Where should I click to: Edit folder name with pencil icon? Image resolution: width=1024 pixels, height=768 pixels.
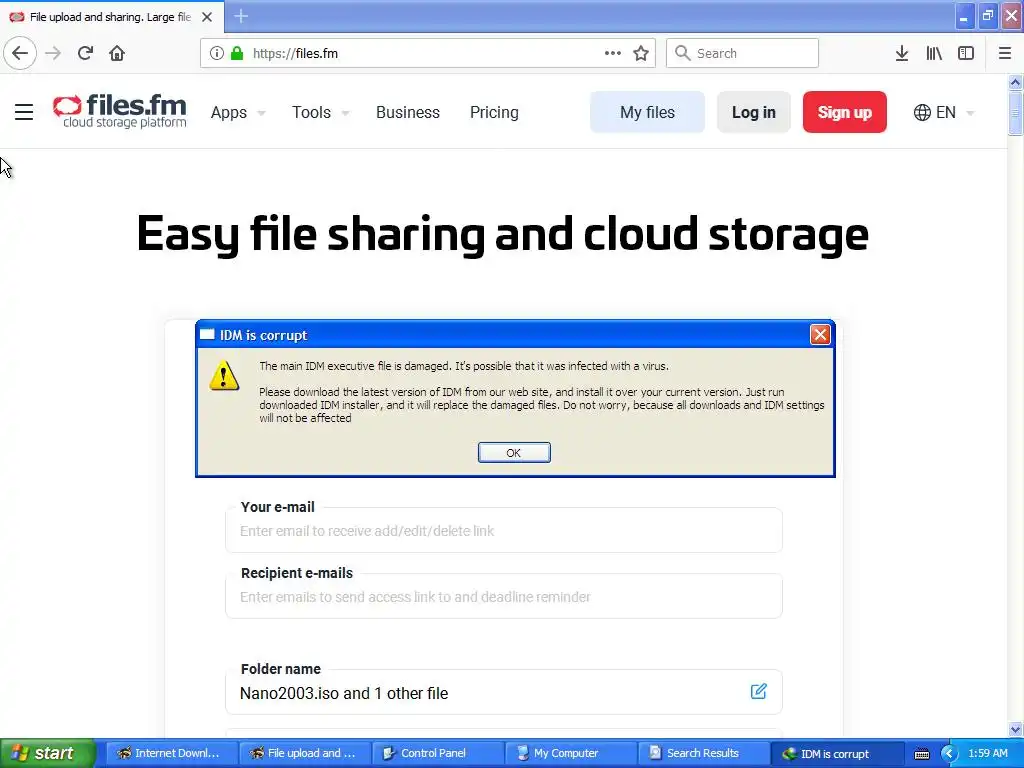click(x=758, y=691)
